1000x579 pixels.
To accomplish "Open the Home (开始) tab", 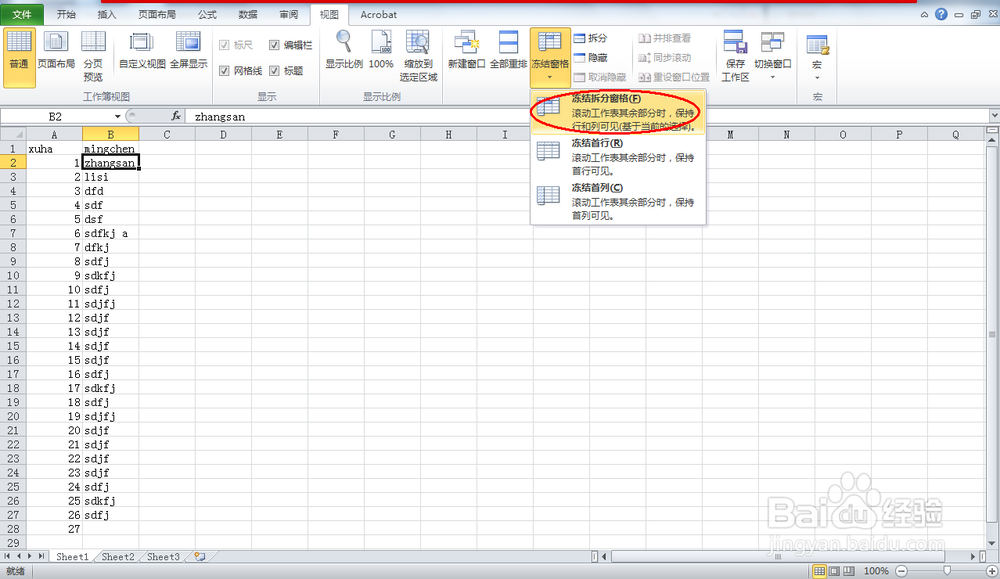I will pyautogui.click(x=66, y=14).
